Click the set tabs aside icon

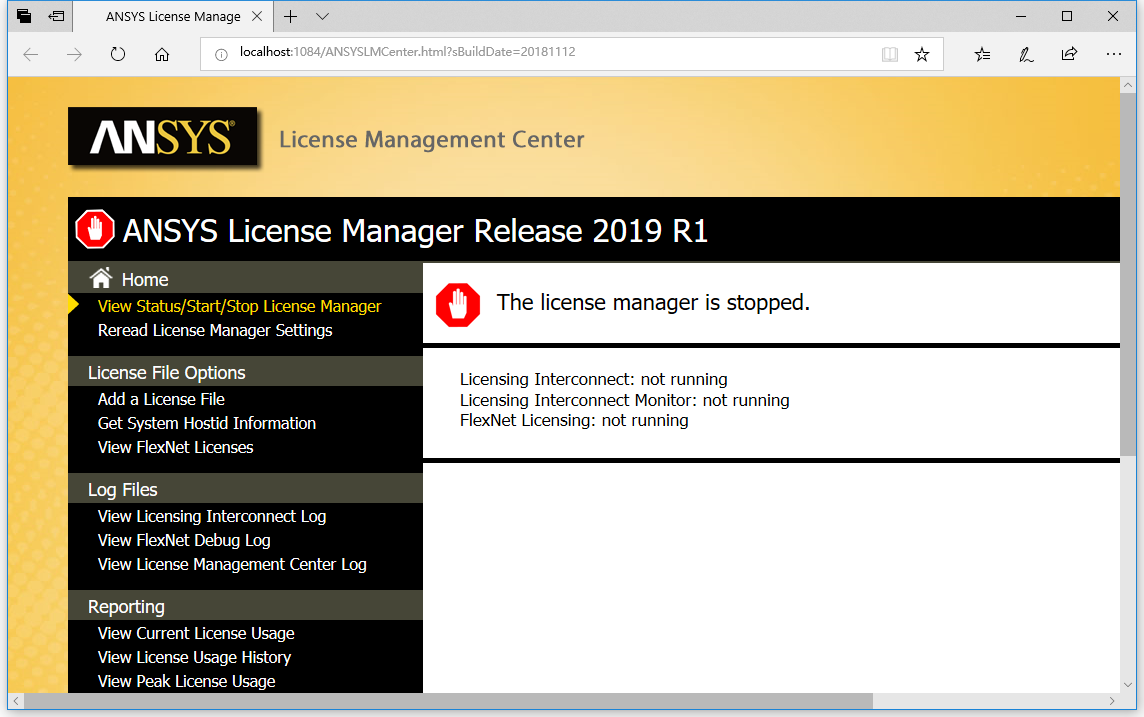[56, 15]
